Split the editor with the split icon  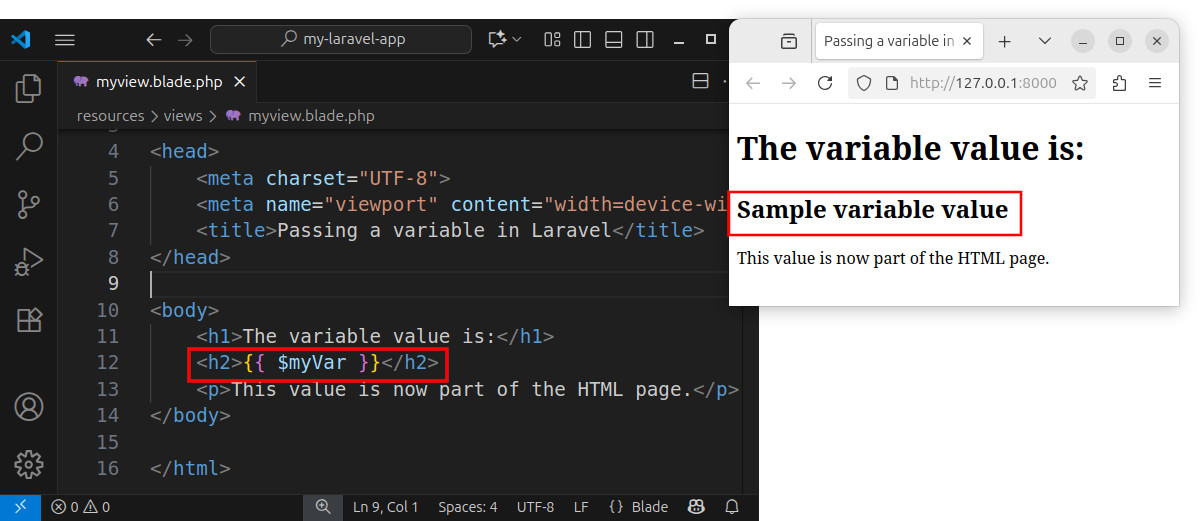[x=701, y=82]
